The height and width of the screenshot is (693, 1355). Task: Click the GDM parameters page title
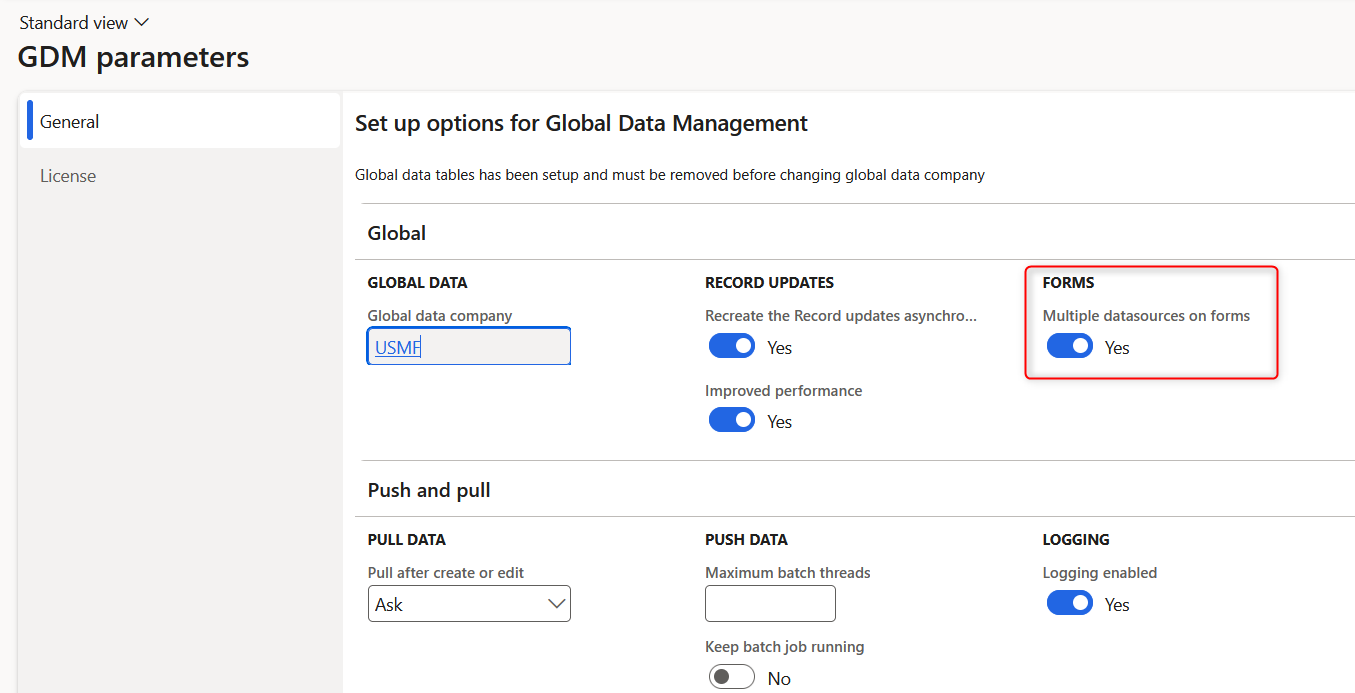tap(133, 57)
